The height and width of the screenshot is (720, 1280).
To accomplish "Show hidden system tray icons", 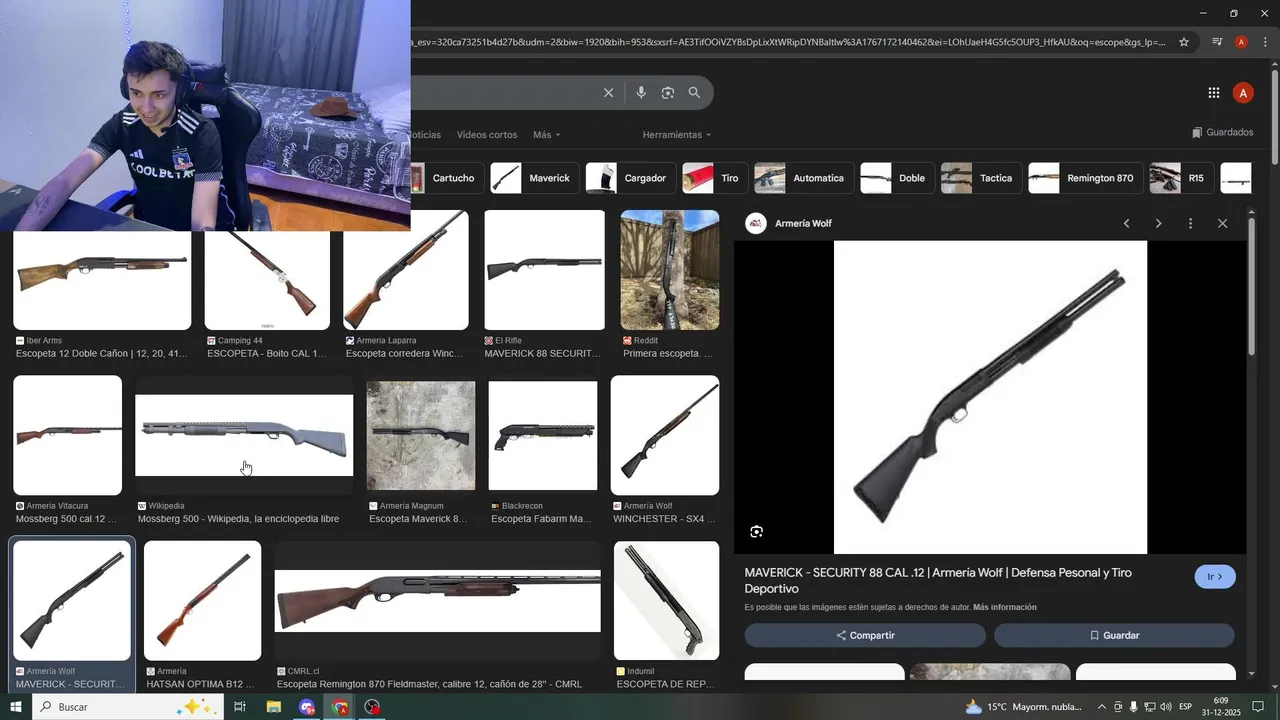I will (x=1102, y=707).
